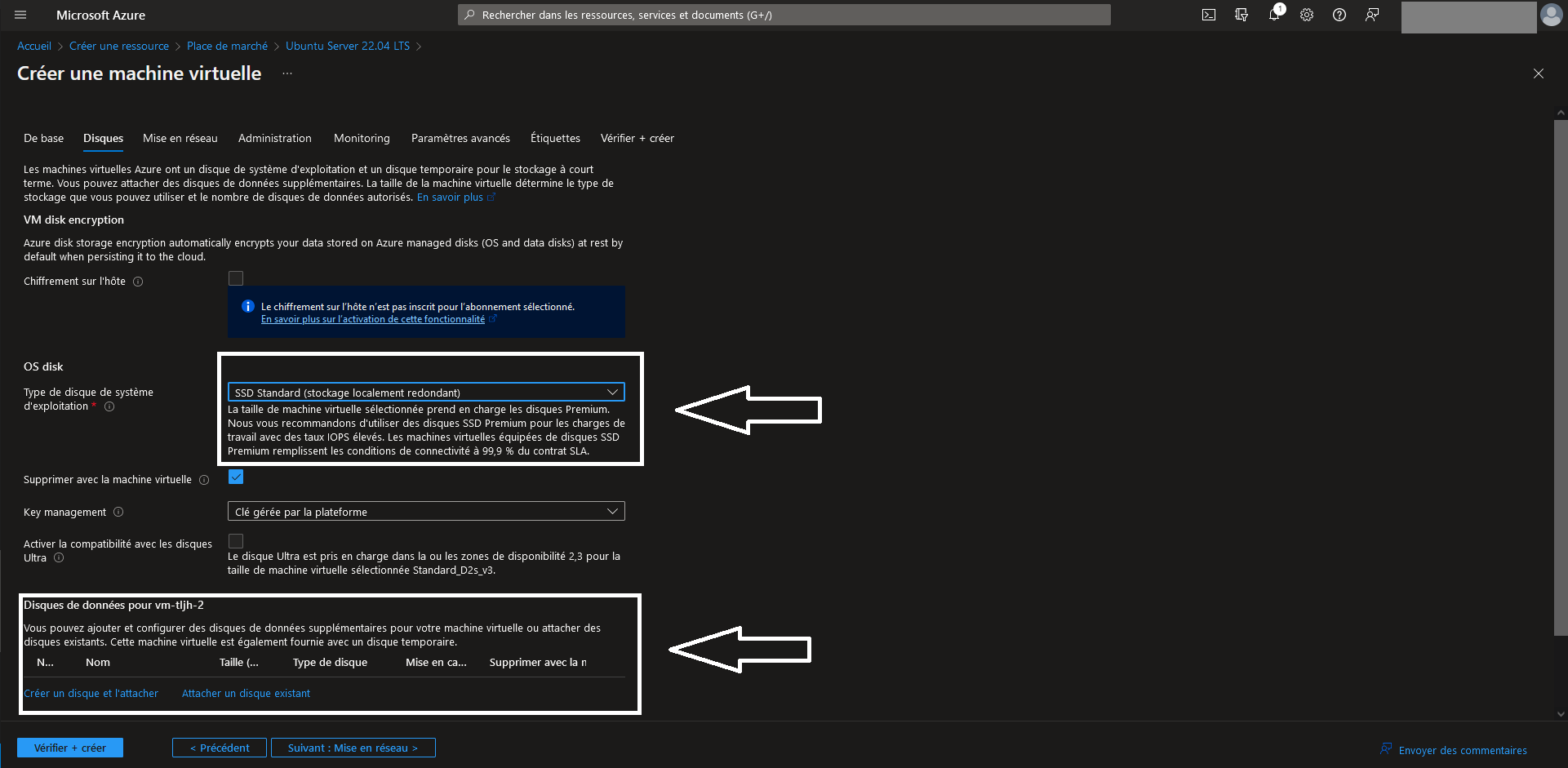
Task: Go to Mise en réseau tab
Action: [x=180, y=138]
